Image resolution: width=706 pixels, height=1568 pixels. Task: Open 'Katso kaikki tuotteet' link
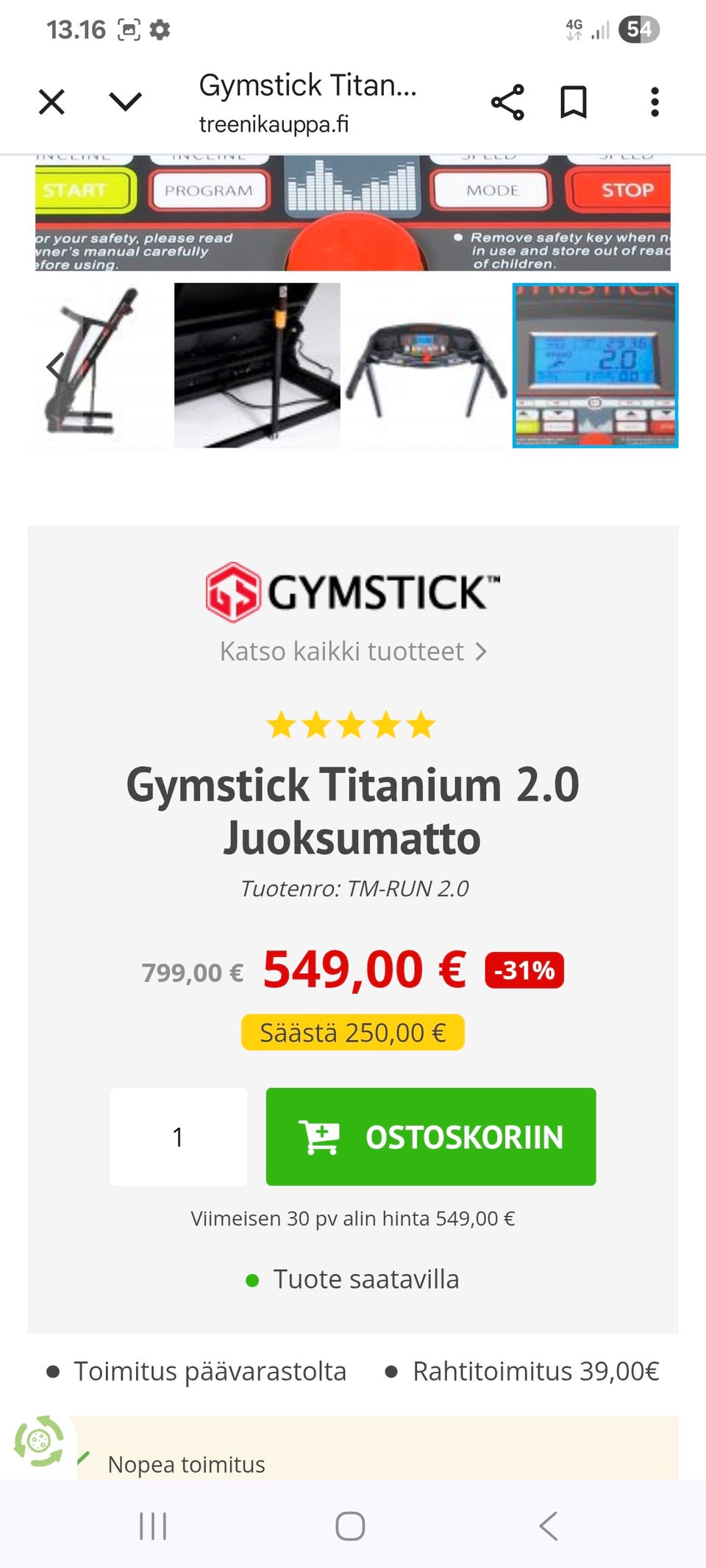pyautogui.click(x=353, y=651)
